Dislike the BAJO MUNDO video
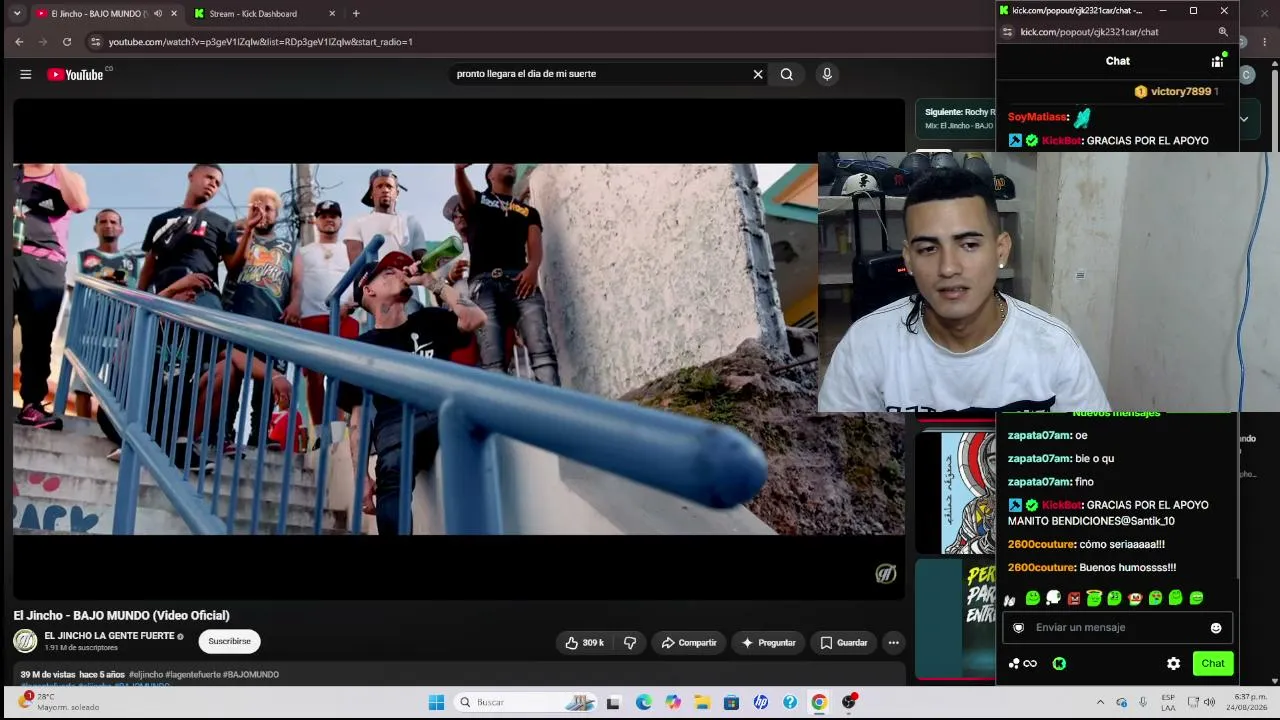Viewport: 1280px width, 720px height. tap(630, 643)
